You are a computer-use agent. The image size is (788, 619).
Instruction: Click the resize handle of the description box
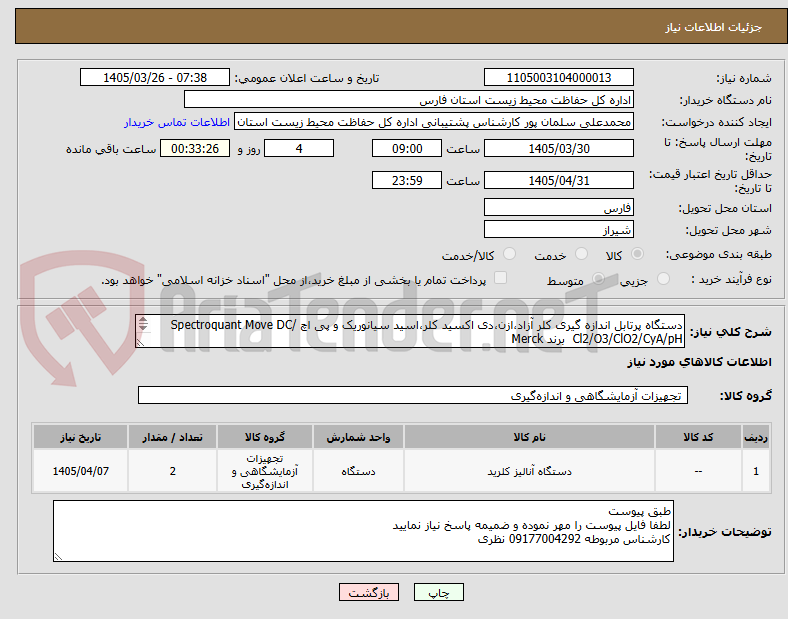(141, 342)
